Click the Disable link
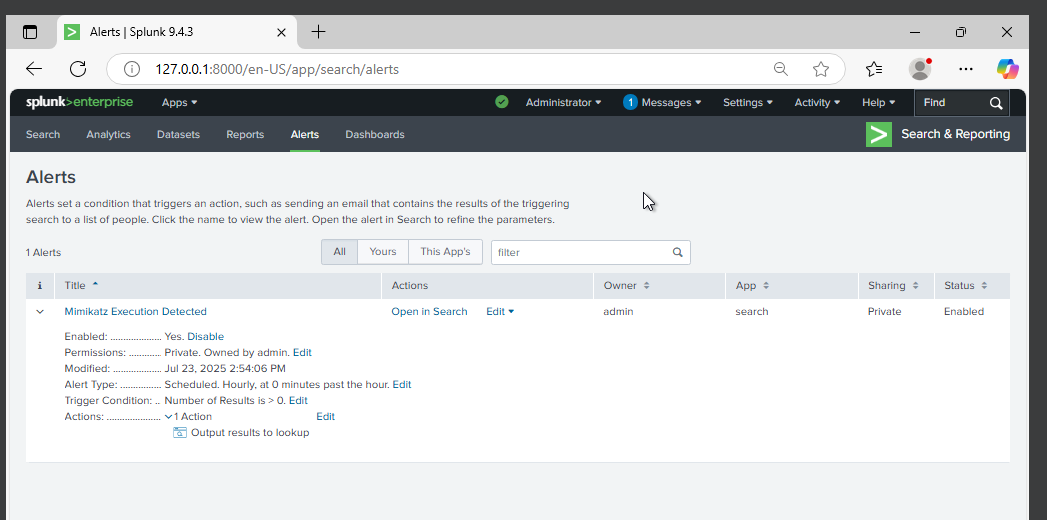1047x520 pixels. tap(206, 336)
